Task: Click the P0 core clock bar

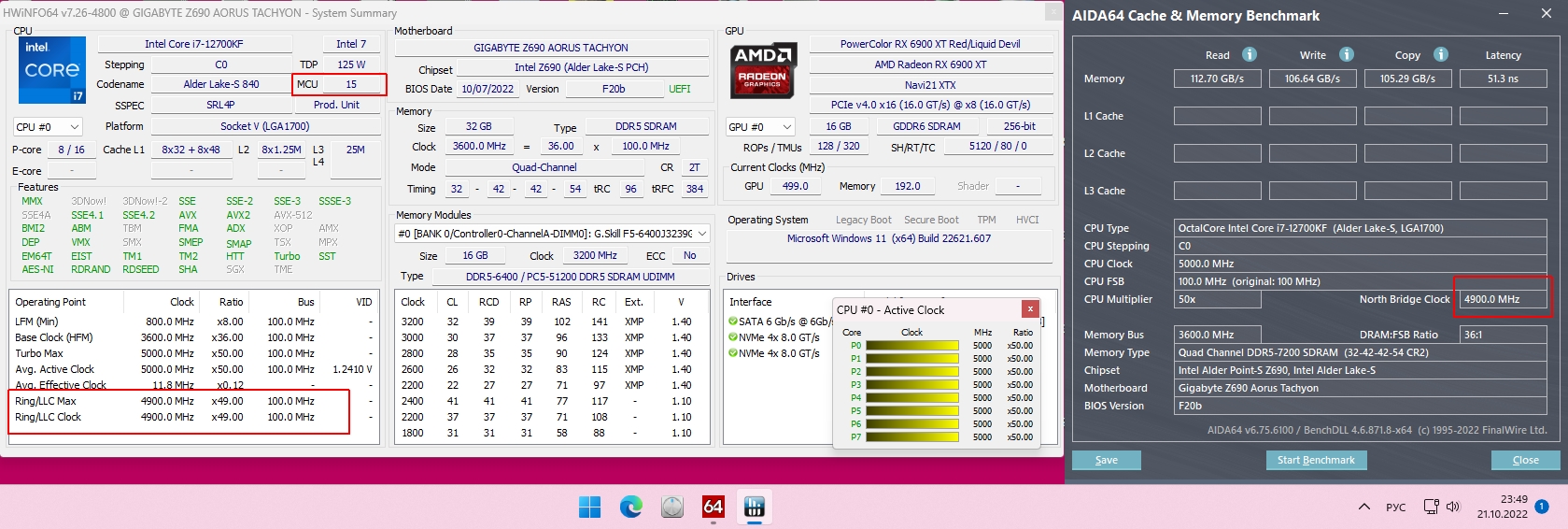Action: point(912,346)
